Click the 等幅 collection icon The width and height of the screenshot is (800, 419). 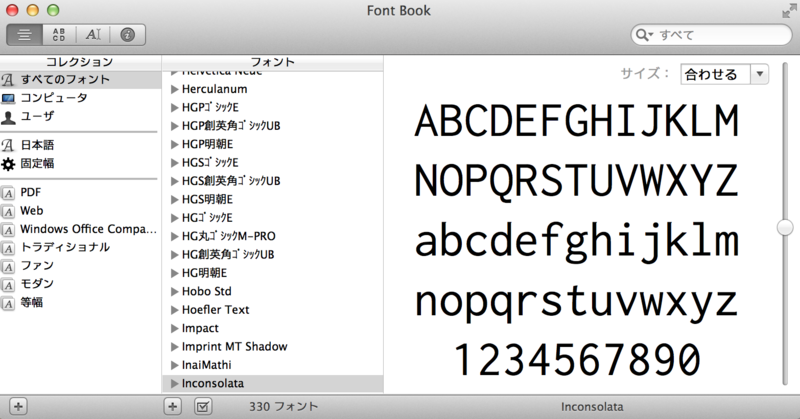8,304
